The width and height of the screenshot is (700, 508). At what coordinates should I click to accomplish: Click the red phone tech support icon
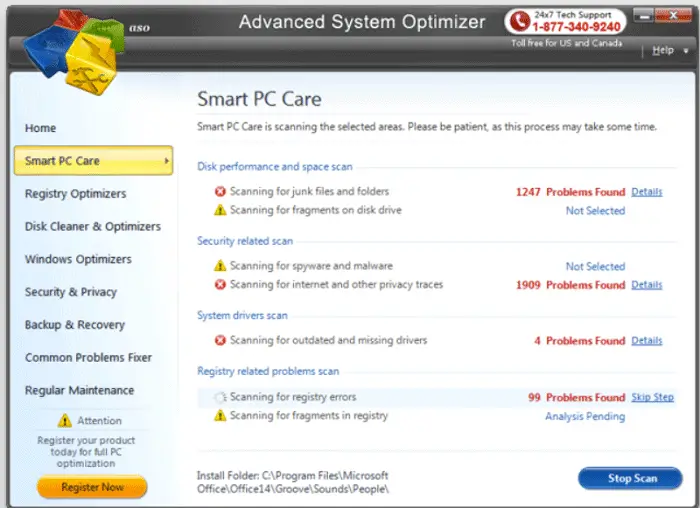click(520, 21)
